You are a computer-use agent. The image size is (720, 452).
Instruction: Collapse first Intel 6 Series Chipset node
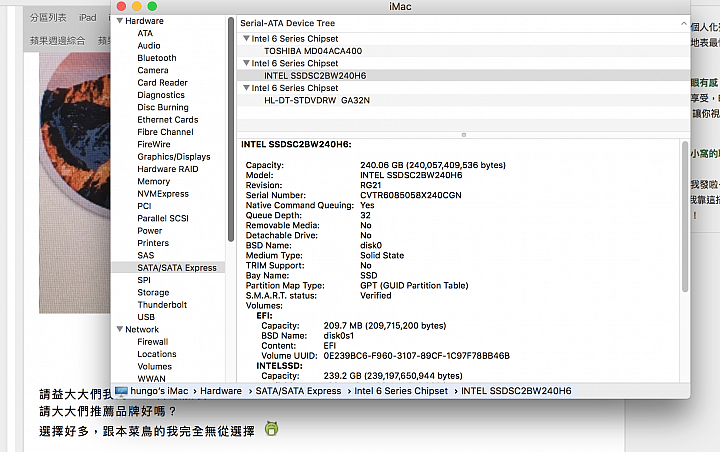point(246,39)
